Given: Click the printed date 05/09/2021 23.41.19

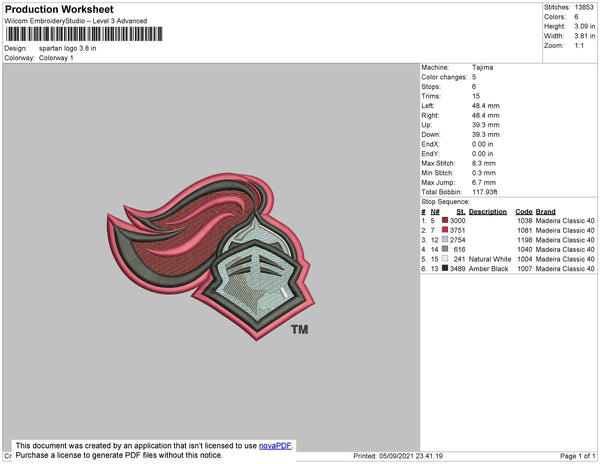Looking at the screenshot, I should coord(411,456).
